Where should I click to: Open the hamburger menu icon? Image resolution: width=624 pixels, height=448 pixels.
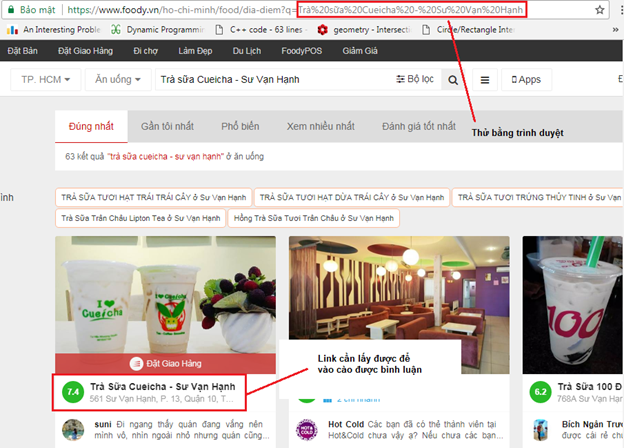[485, 80]
